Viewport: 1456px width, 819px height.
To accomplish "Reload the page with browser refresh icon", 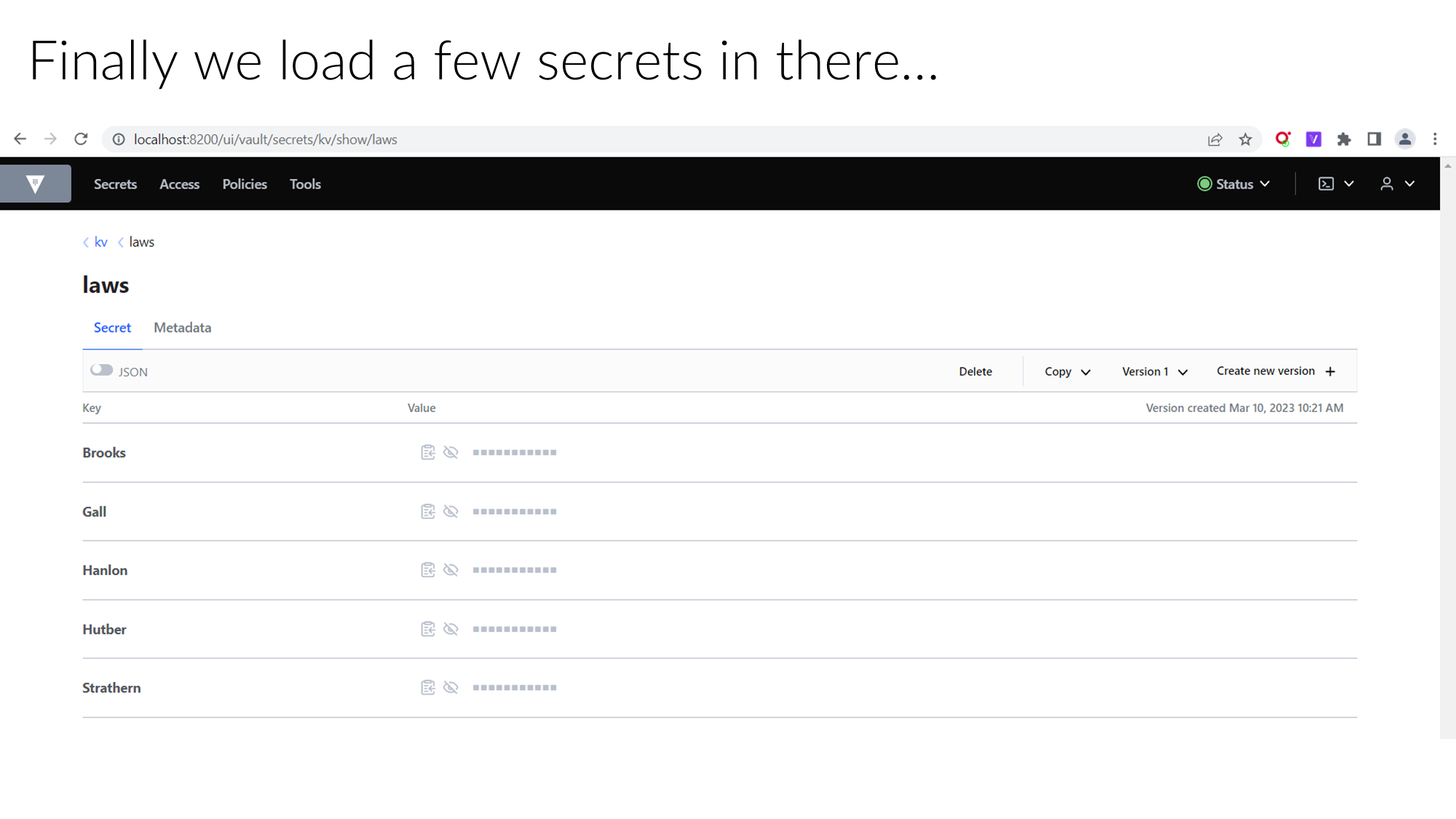I will (81, 139).
